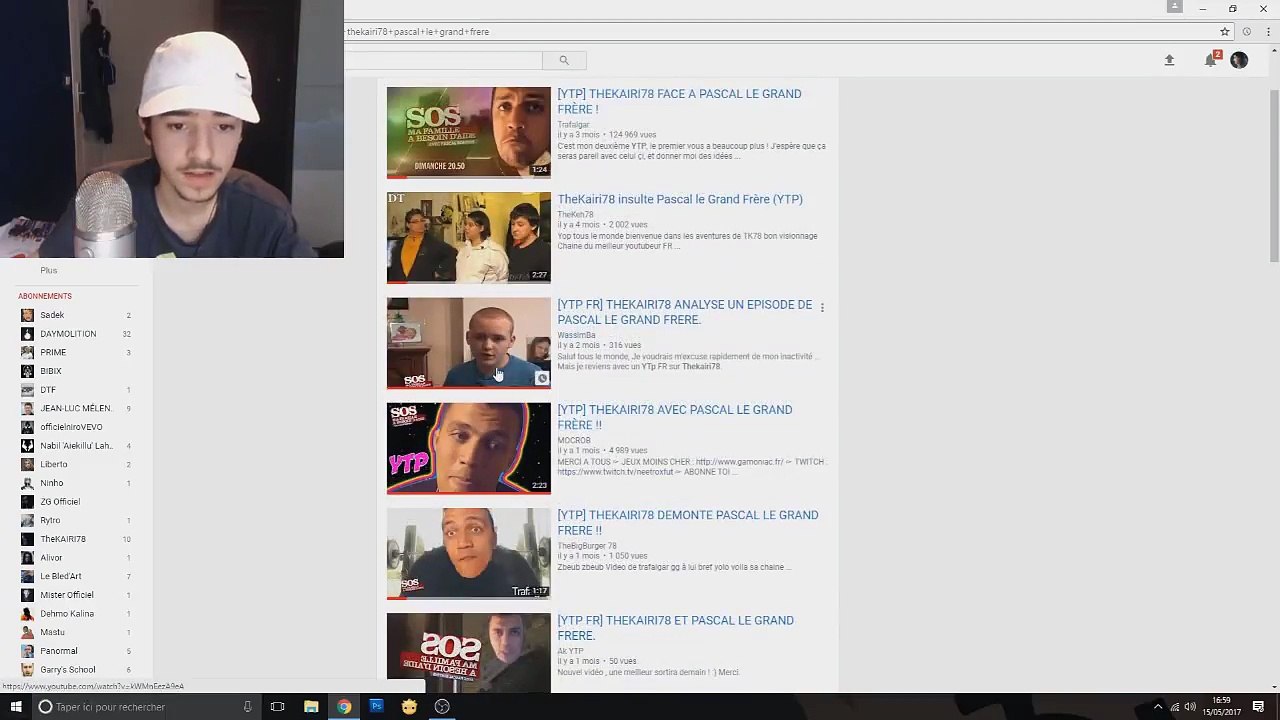
Task: Click the Mastu channel avatar icon
Action: tap(28, 632)
